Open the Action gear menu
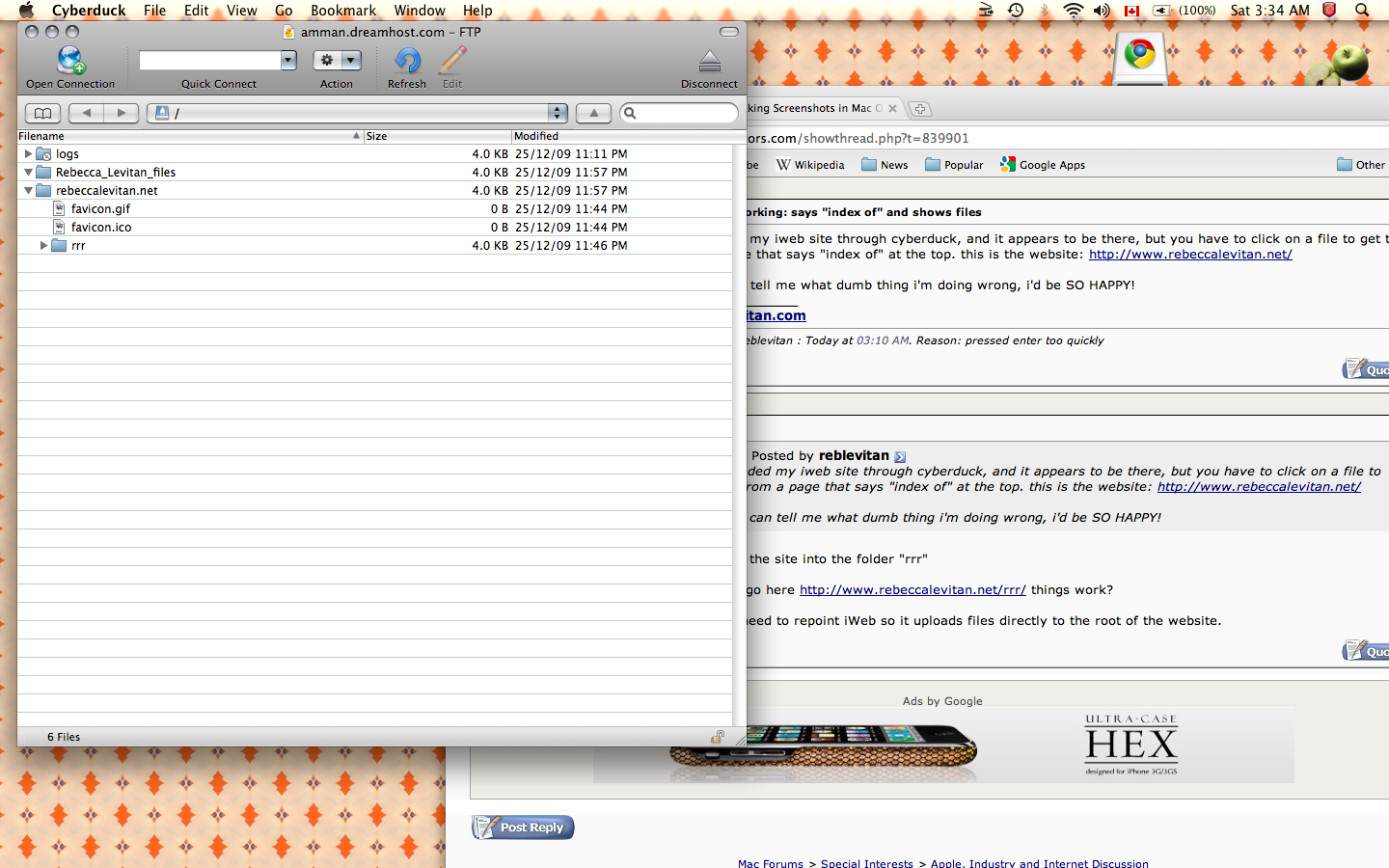This screenshot has height=868, width=1389. point(337,60)
